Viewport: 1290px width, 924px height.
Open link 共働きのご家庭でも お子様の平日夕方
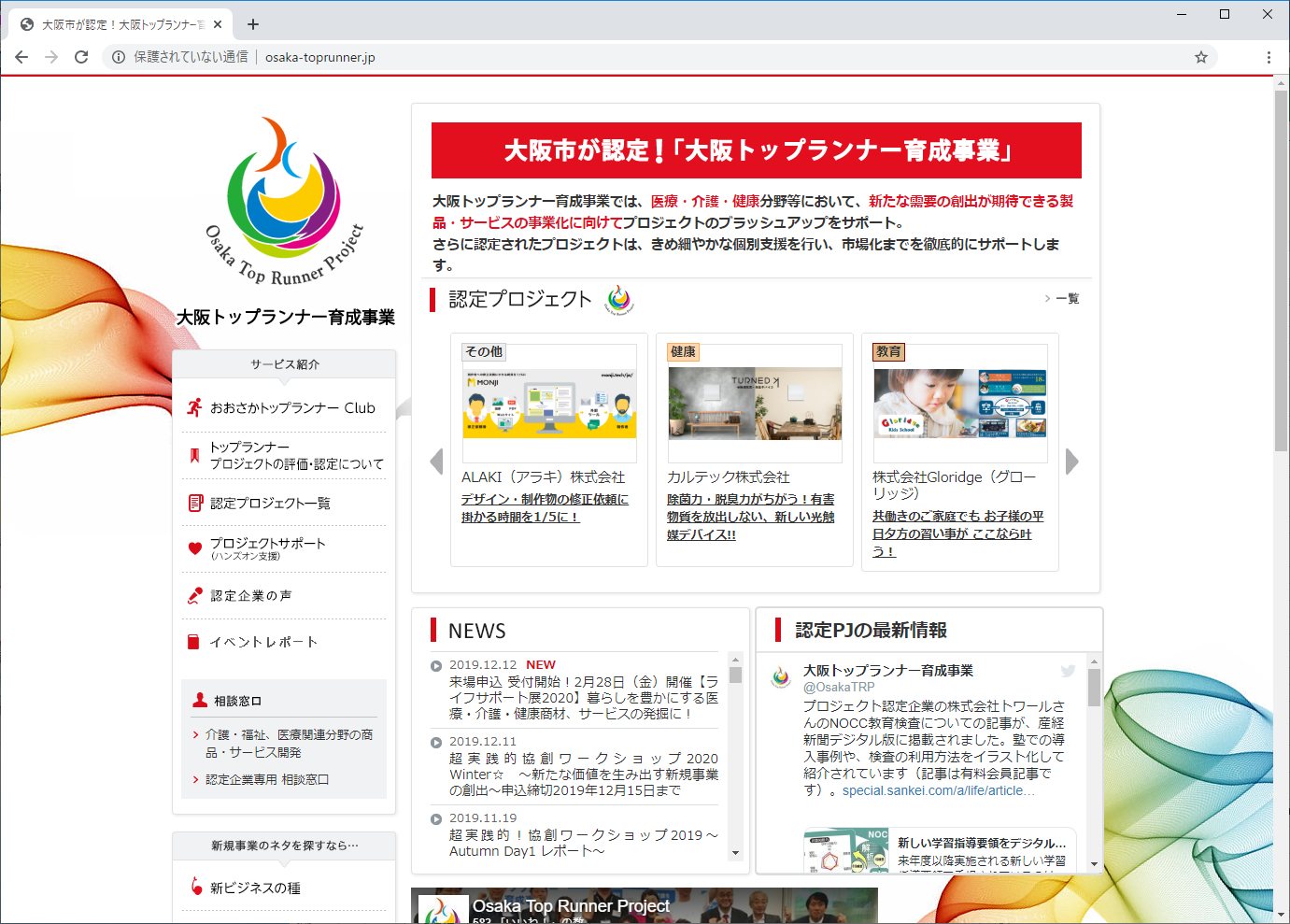(957, 533)
